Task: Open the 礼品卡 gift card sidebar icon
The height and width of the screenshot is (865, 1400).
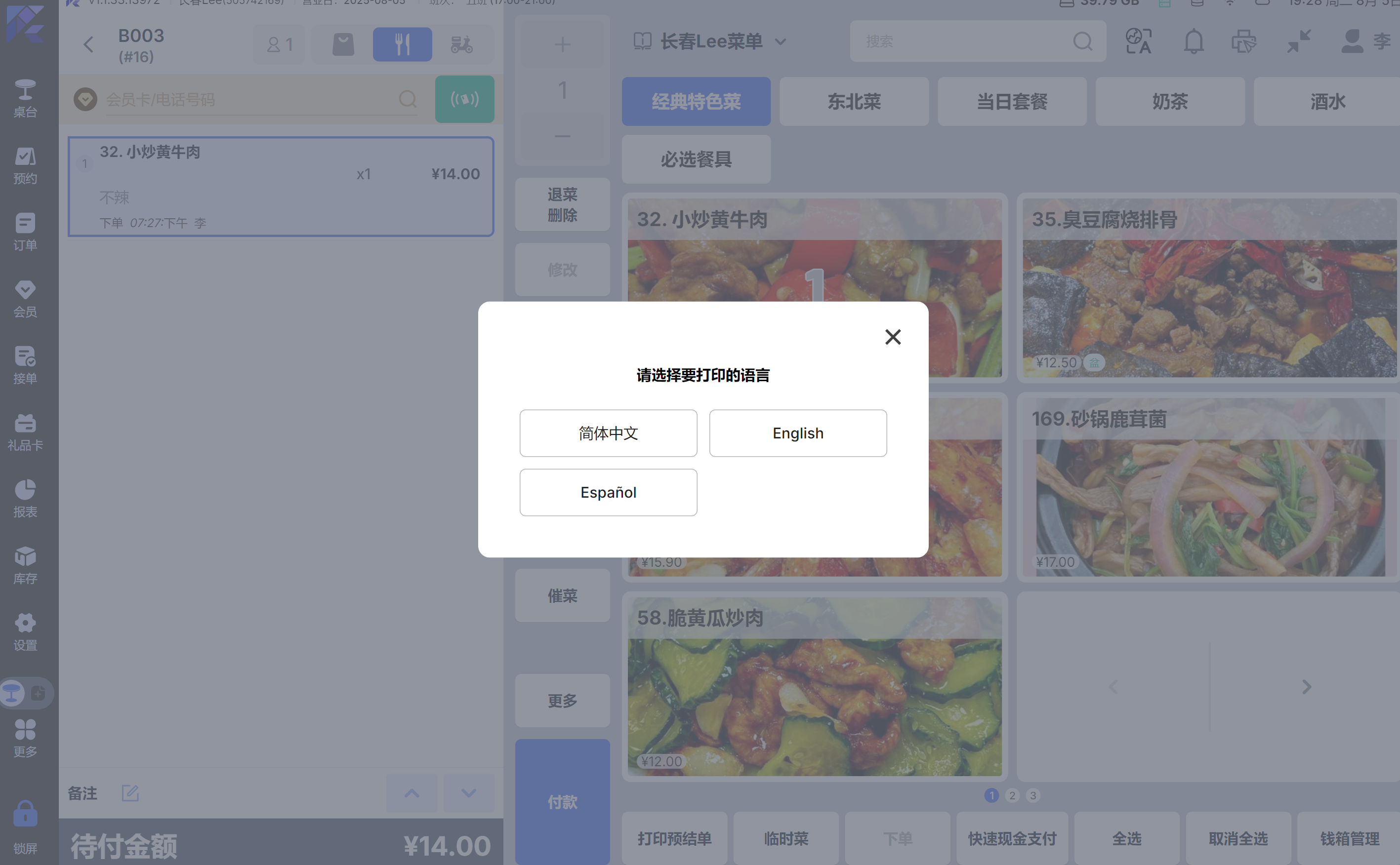Action: pos(25,432)
